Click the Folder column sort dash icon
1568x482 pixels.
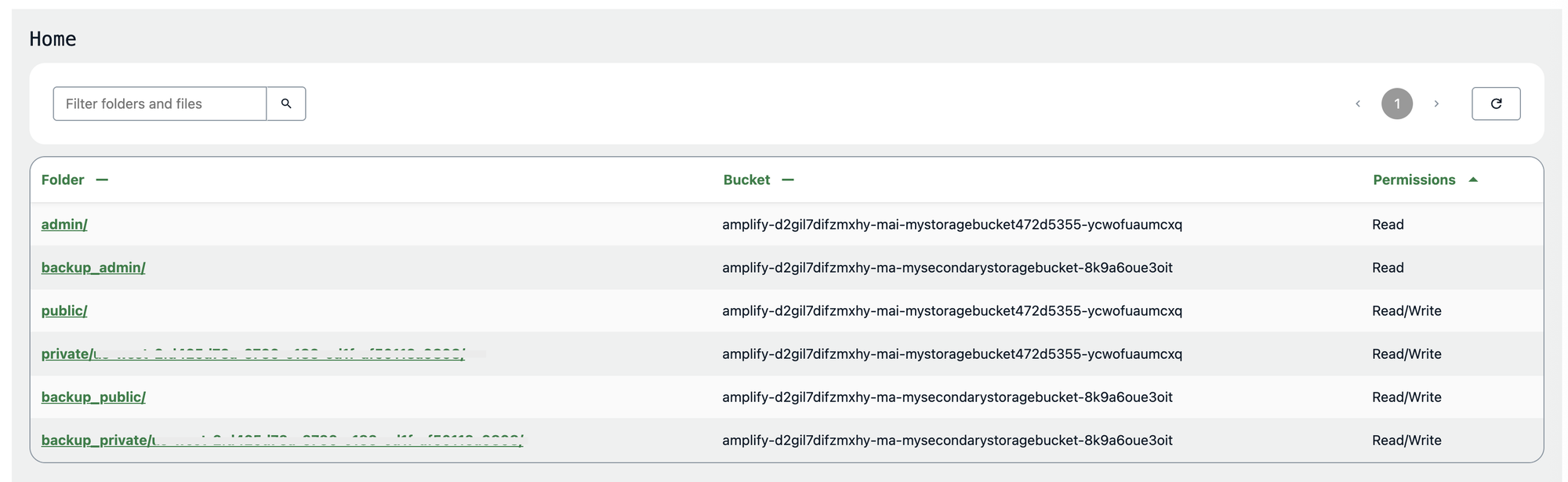coord(102,179)
